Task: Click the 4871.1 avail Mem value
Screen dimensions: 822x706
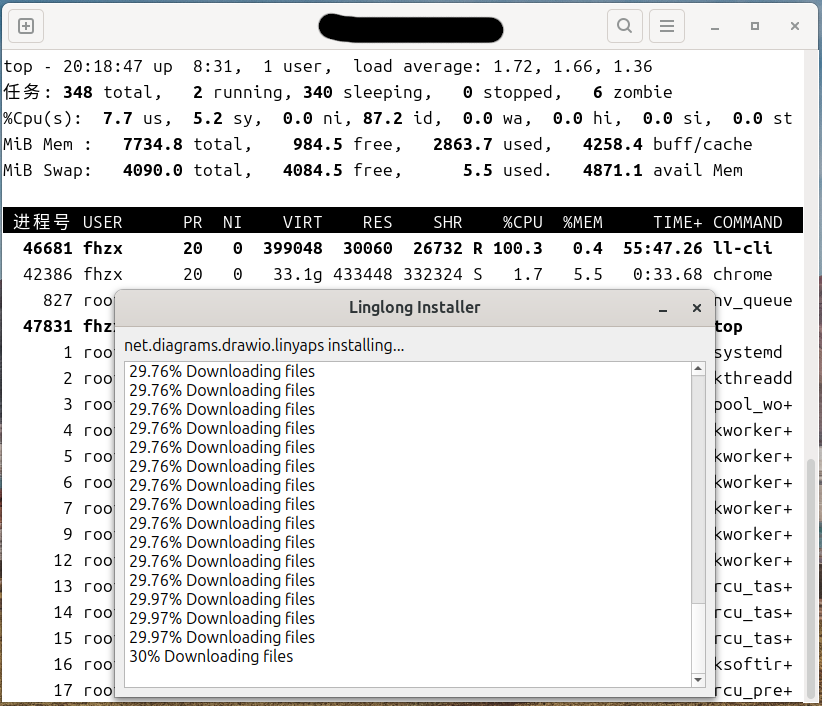Action: point(612,170)
